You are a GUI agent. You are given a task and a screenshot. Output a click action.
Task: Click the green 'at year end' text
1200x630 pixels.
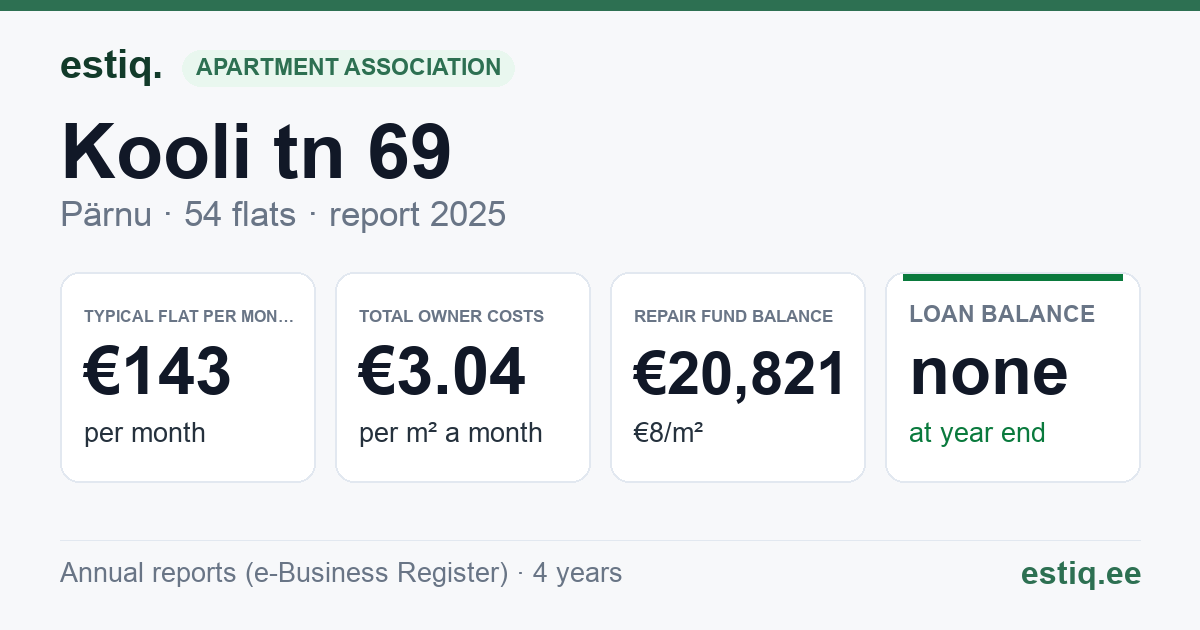coord(977,433)
